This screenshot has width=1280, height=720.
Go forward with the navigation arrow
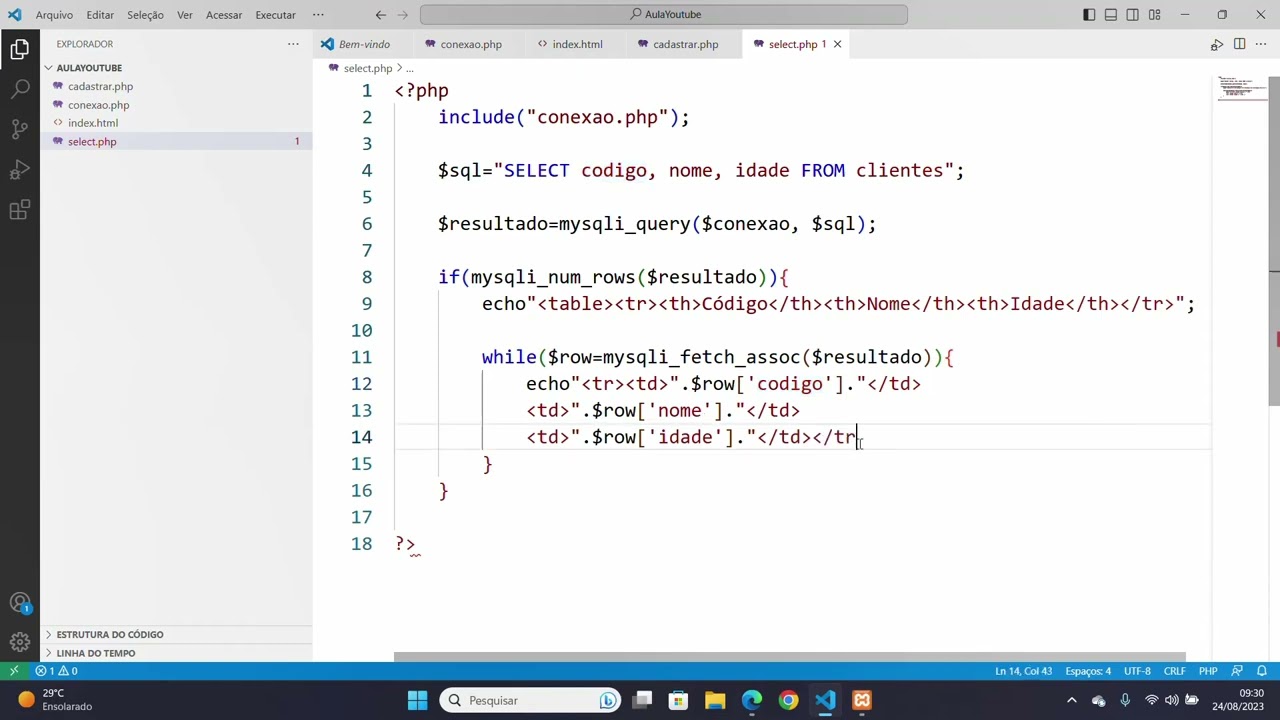click(403, 15)
